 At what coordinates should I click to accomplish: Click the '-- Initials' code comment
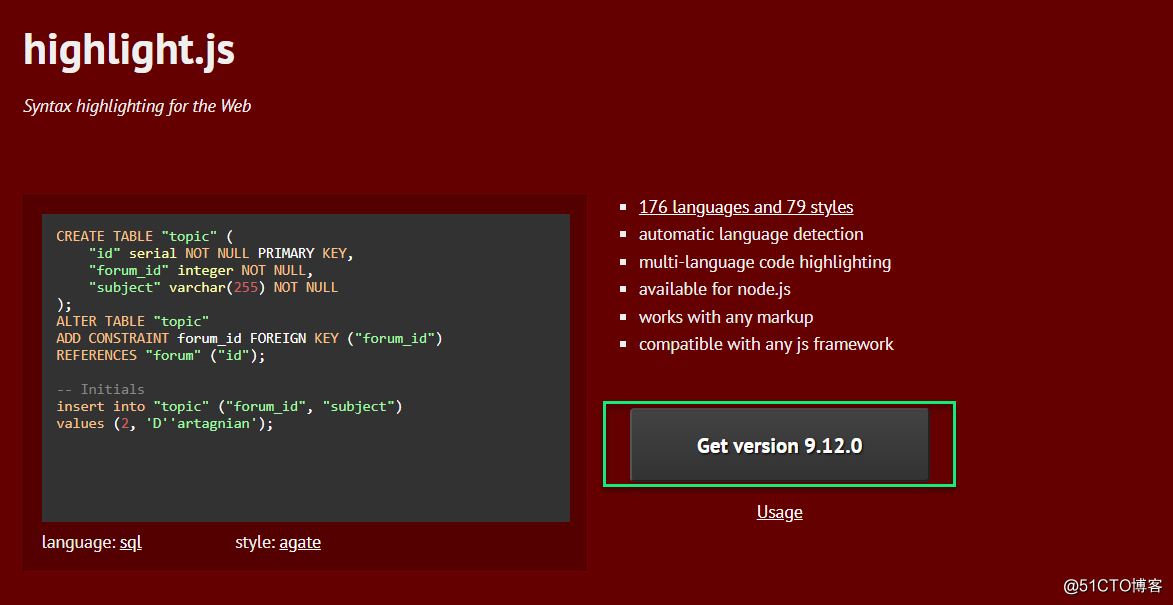pos(100,390)
